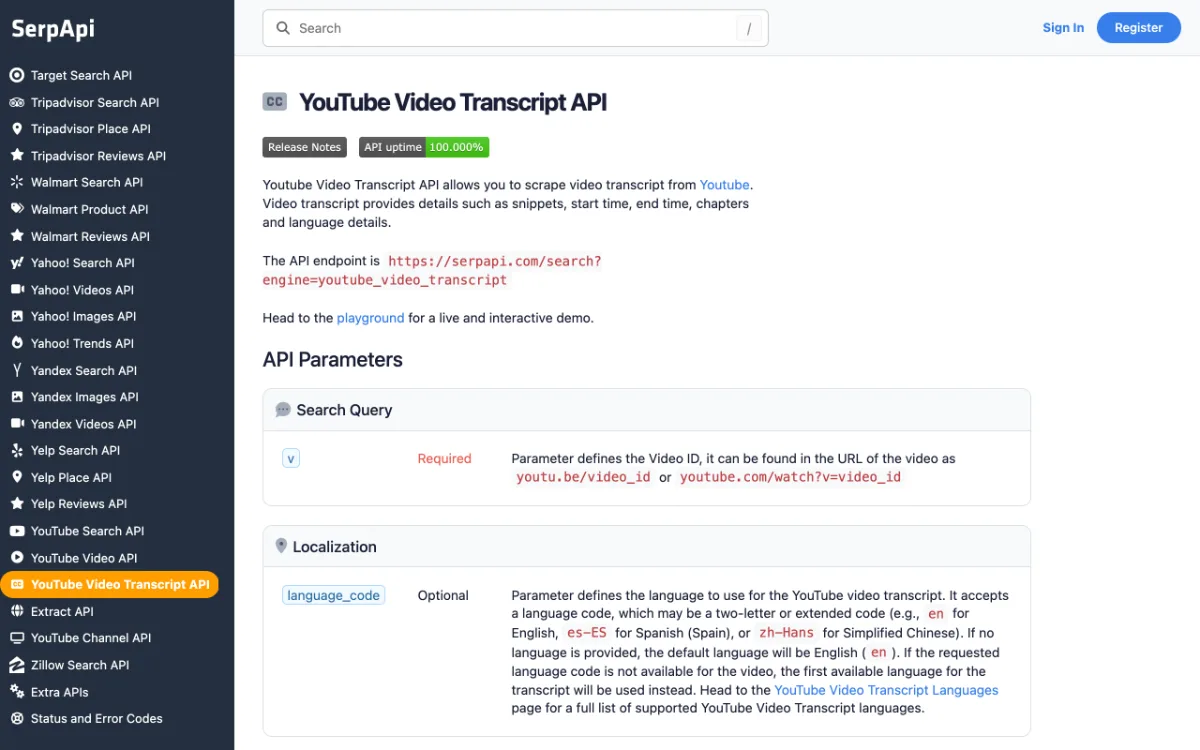Screen dimensions: 1200x750
Task: Click the Yelp Reviews API star icon
Action: (x=16, y=504)
